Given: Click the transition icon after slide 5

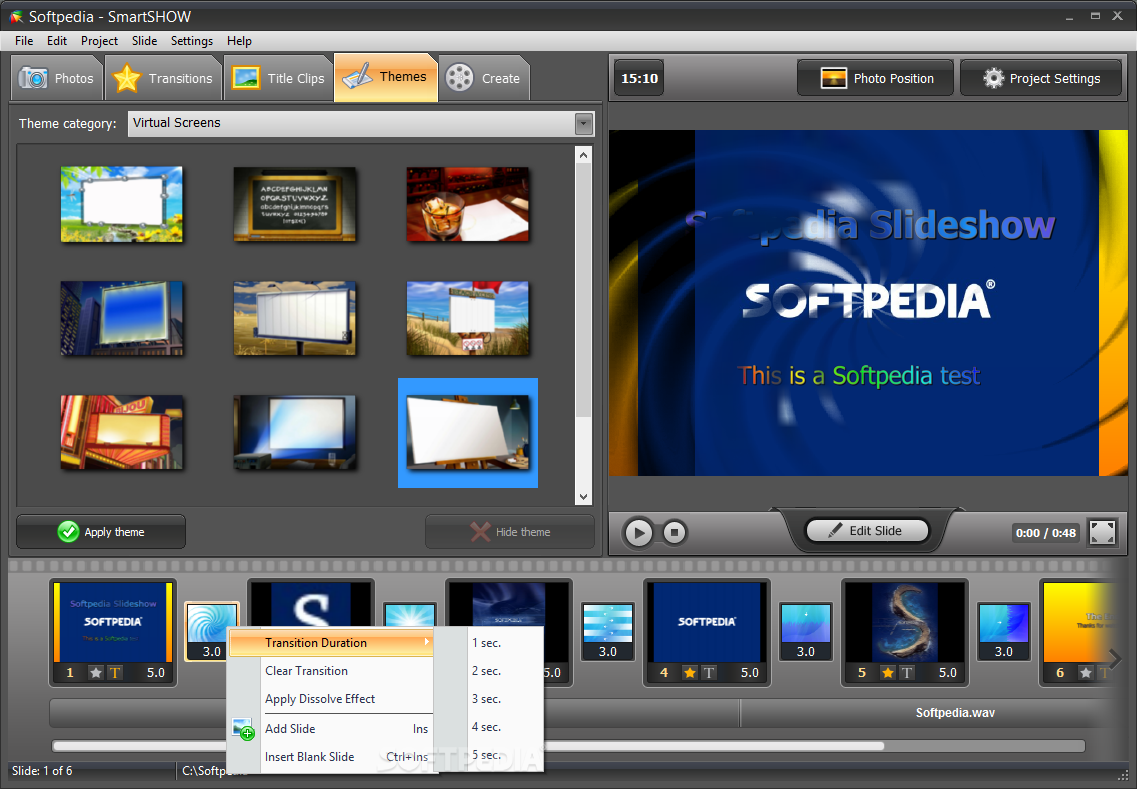Looking at the screenshot, I should 1004,631.
